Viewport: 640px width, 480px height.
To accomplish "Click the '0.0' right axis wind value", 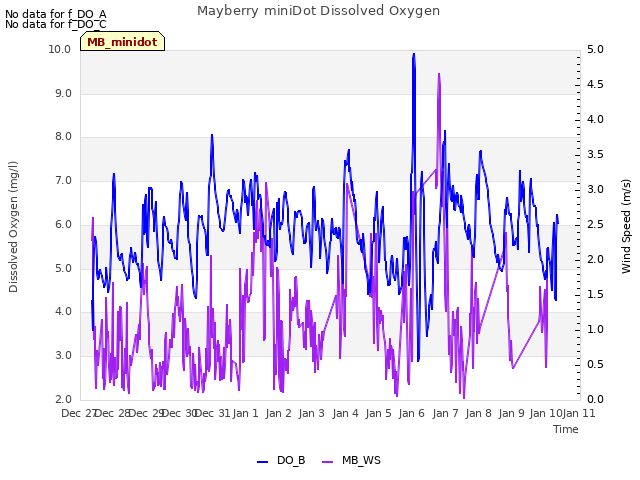I will tap(595, 399).
